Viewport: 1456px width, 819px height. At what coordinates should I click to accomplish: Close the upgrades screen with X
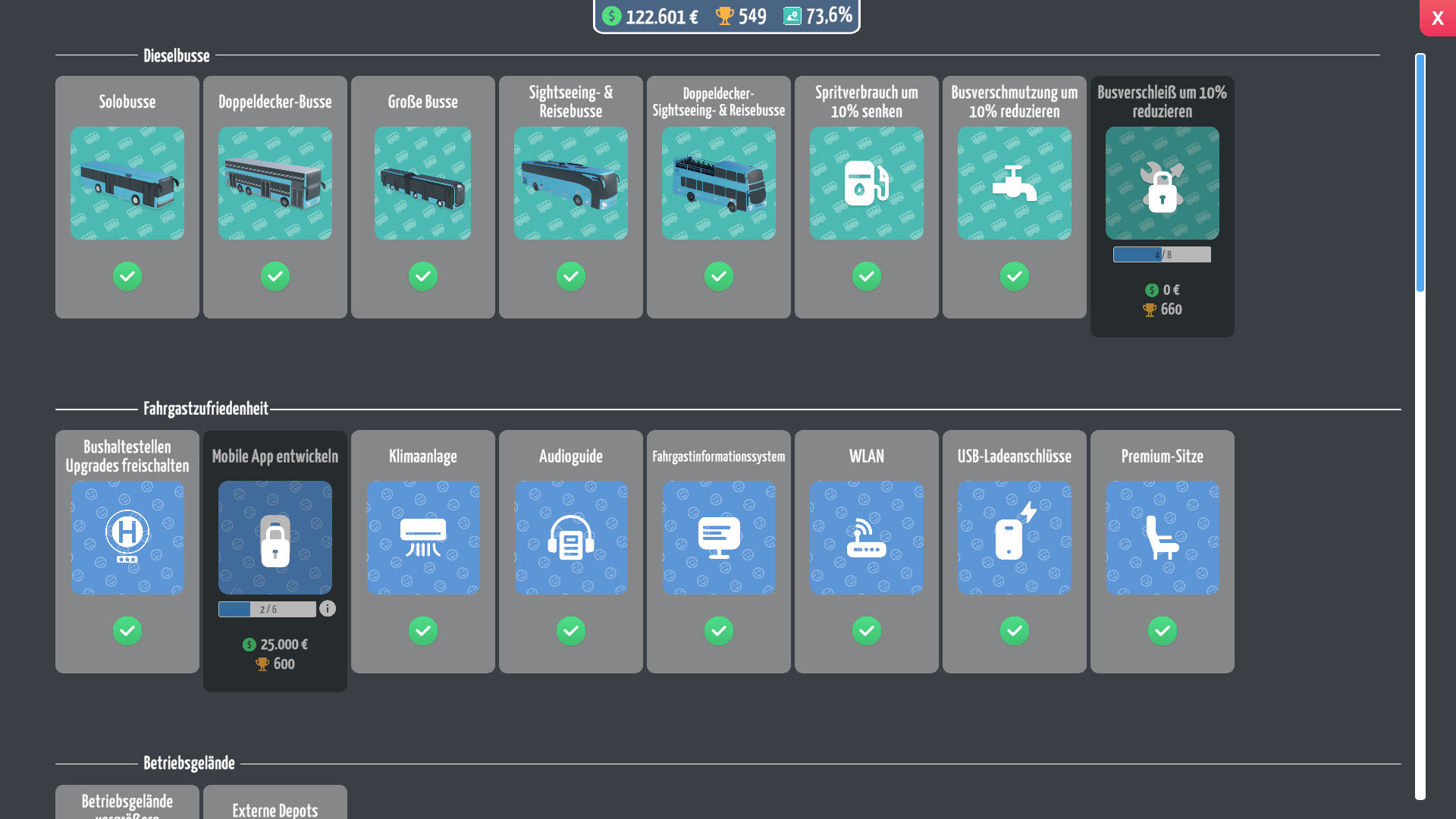pos(1437,18)
